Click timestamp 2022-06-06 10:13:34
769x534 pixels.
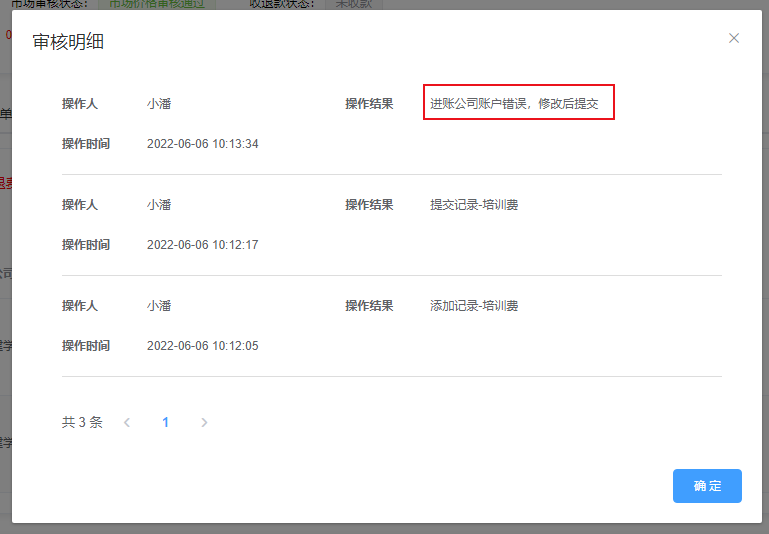[202, 144]
